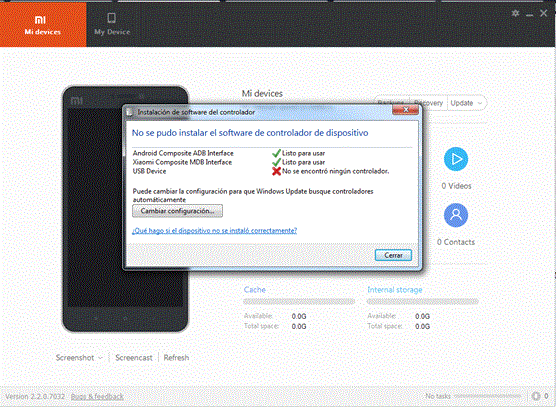Screen dimensions: 556x407
Task: Click the Videos play icon
Action: (x=456, y=159)
